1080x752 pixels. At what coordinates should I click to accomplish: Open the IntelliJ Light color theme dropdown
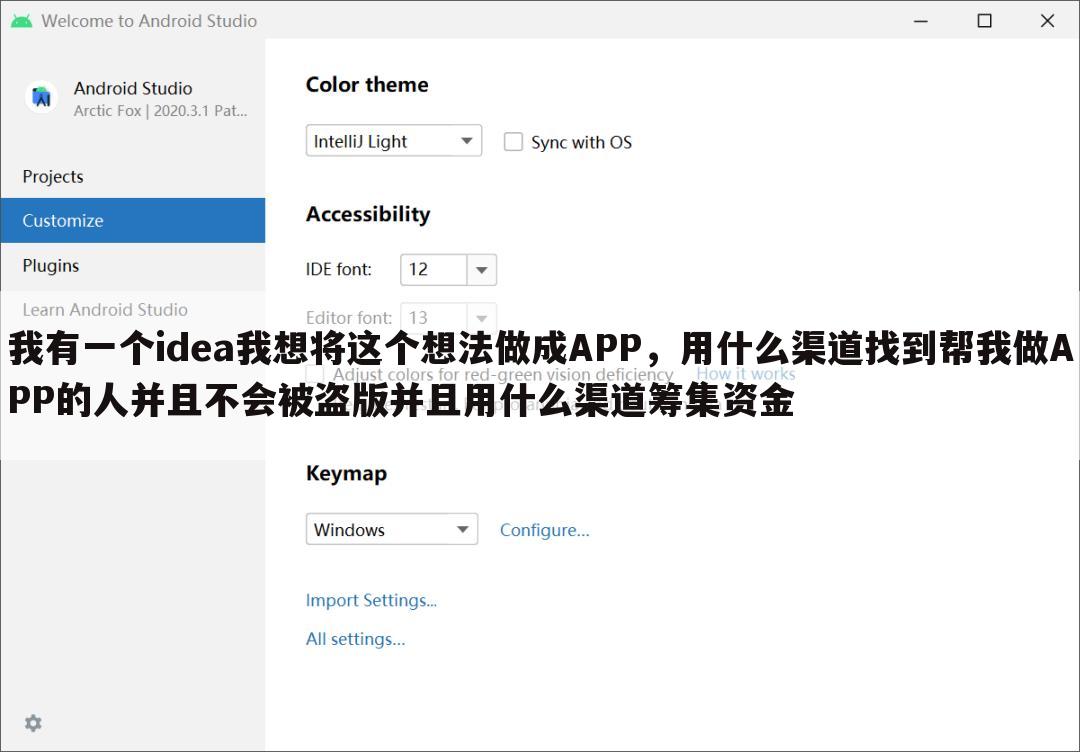click(x=393, y=140)
